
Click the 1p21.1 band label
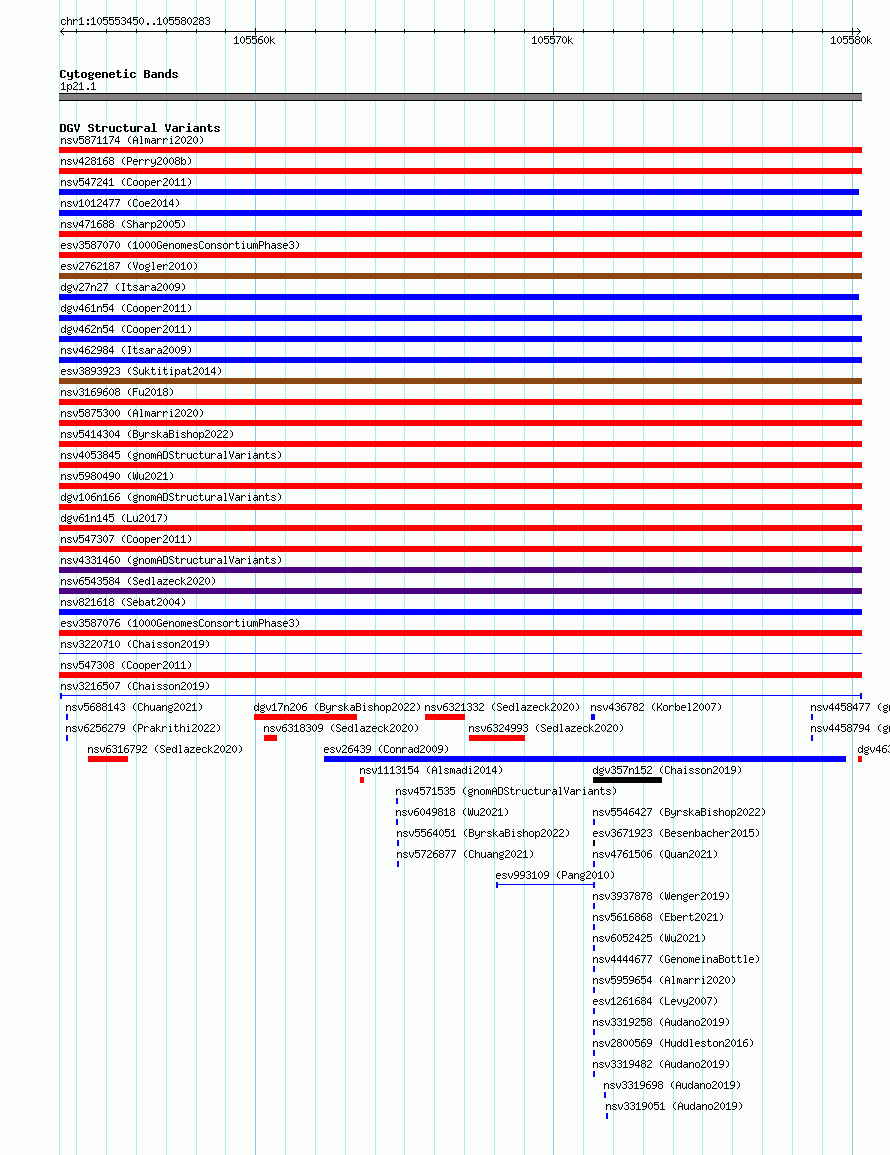point(78,86)
